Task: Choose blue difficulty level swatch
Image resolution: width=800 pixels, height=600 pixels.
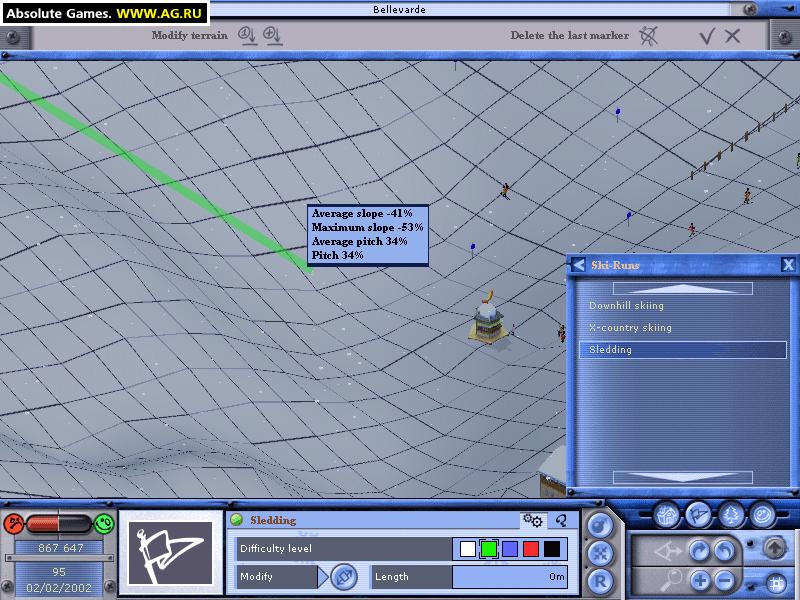Action: pos(510,549)
